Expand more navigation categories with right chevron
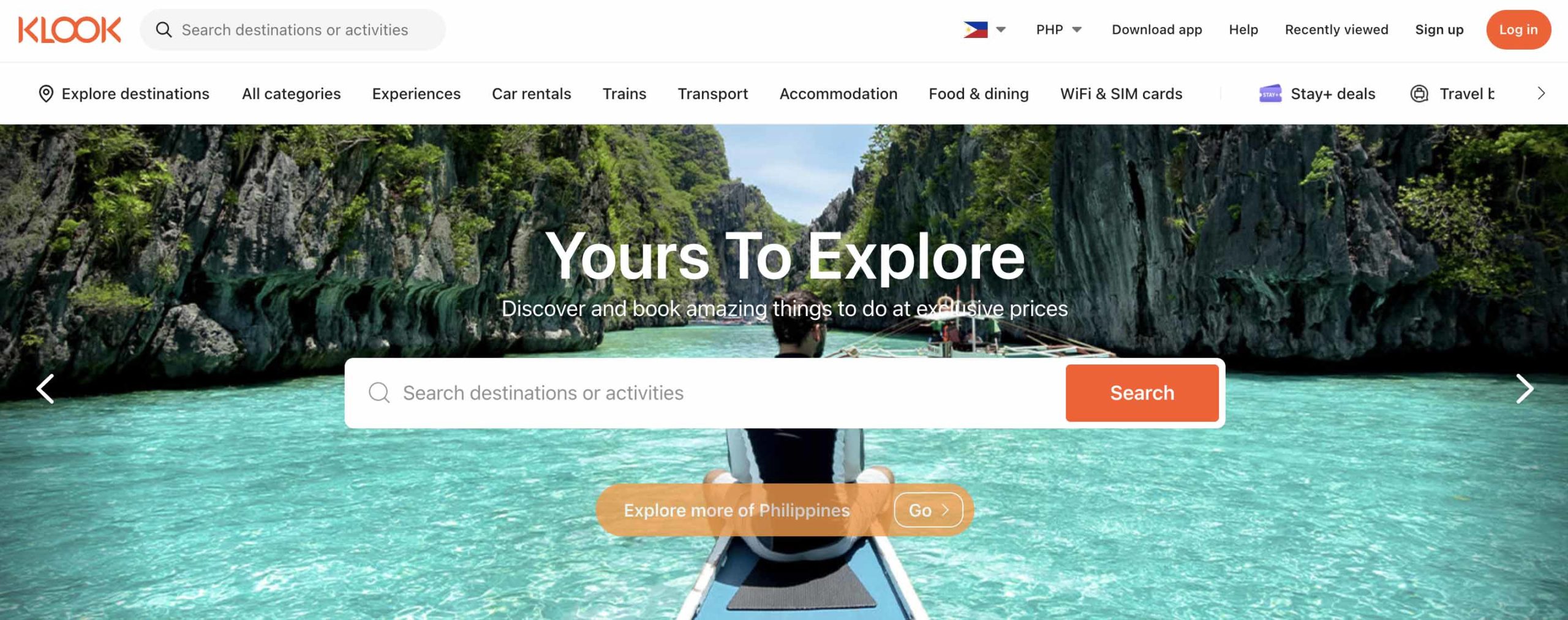 [x=1541, y=94]
